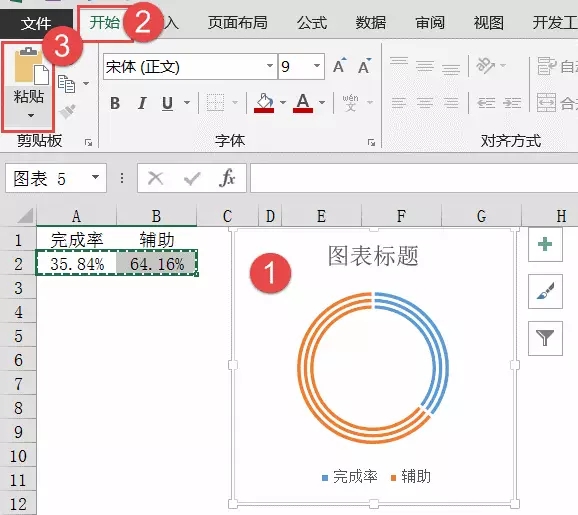Switch to the 开始 Home tab

click(x=105, y=22)
